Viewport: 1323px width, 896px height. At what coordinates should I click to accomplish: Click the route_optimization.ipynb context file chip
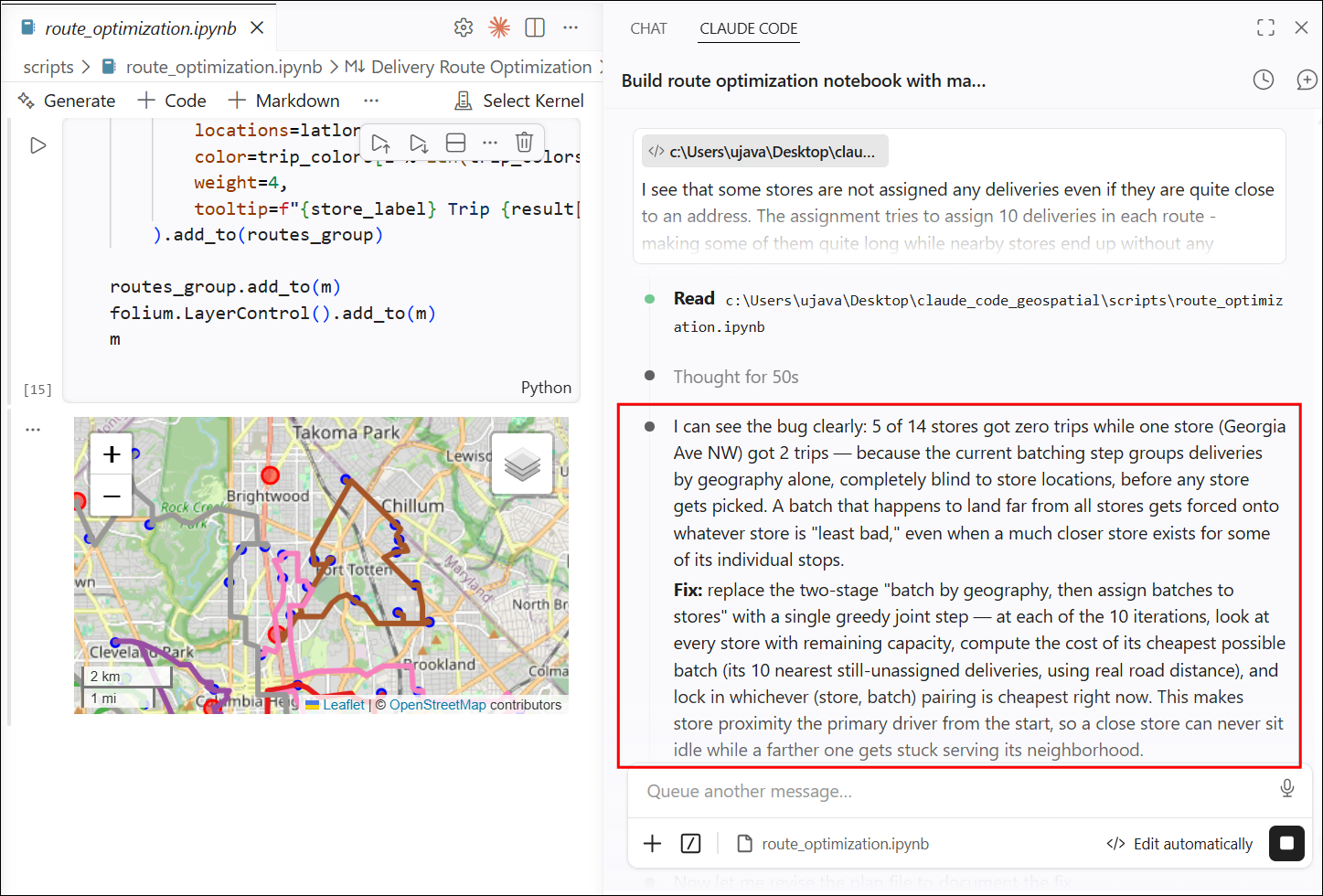[x=833, y=844]
